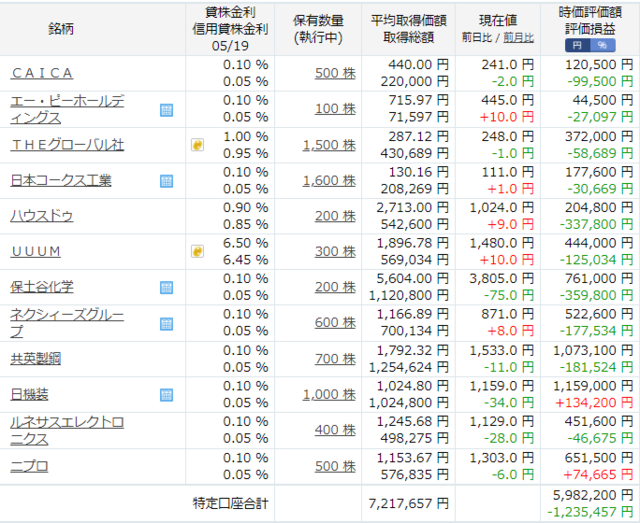
Task: Select 日機装 gain +134,200 円
Action: point(594,403)
